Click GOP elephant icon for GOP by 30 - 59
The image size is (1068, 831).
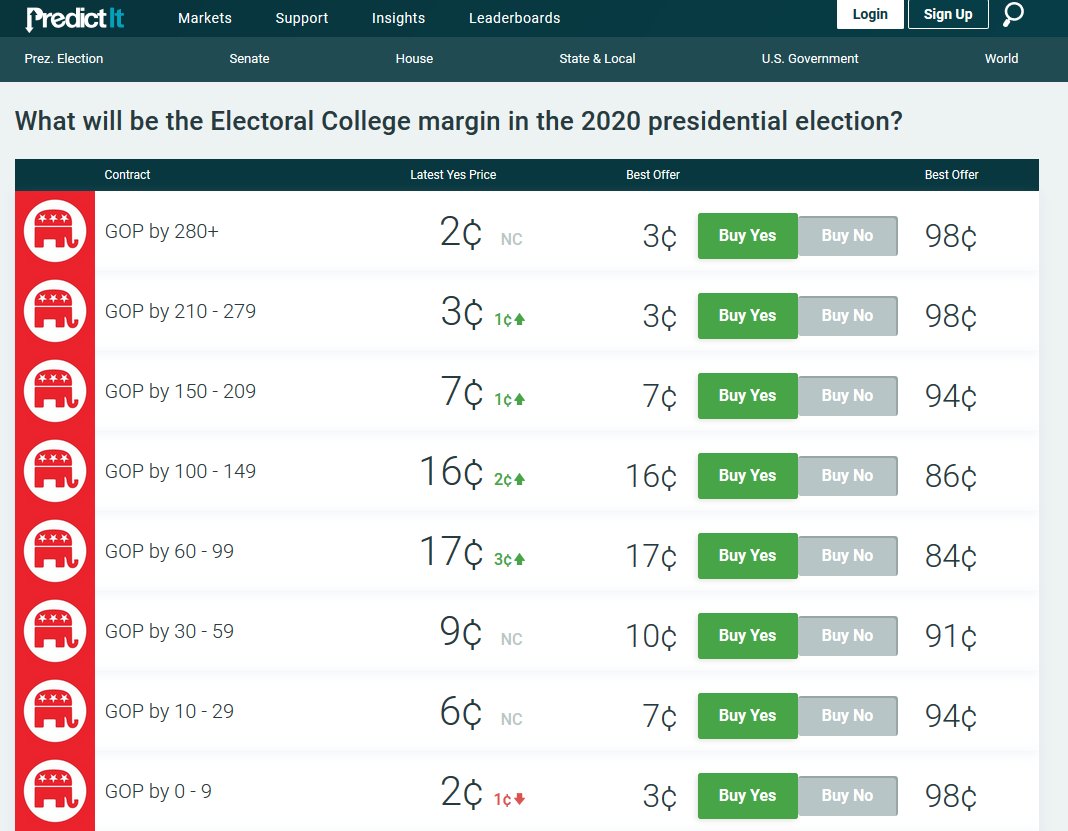pos(55,631)
